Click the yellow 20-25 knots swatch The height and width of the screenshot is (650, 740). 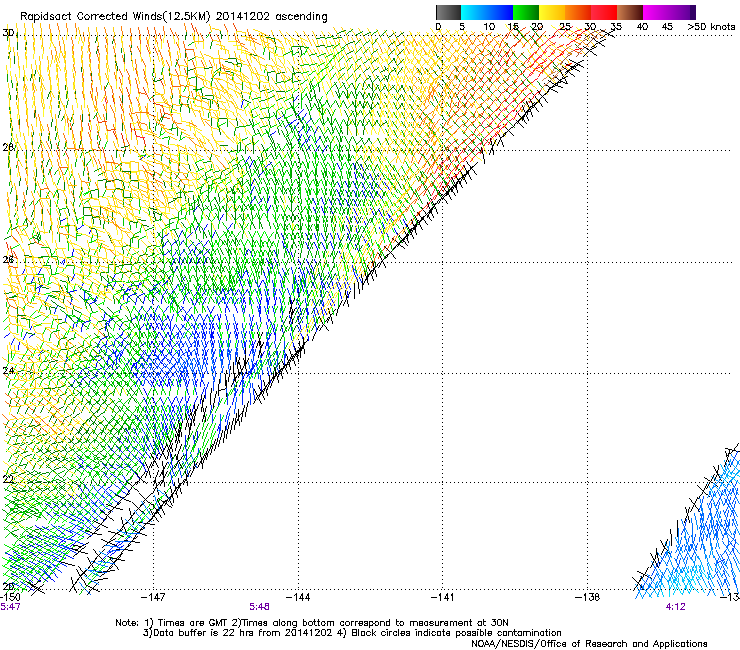[552, 12]
